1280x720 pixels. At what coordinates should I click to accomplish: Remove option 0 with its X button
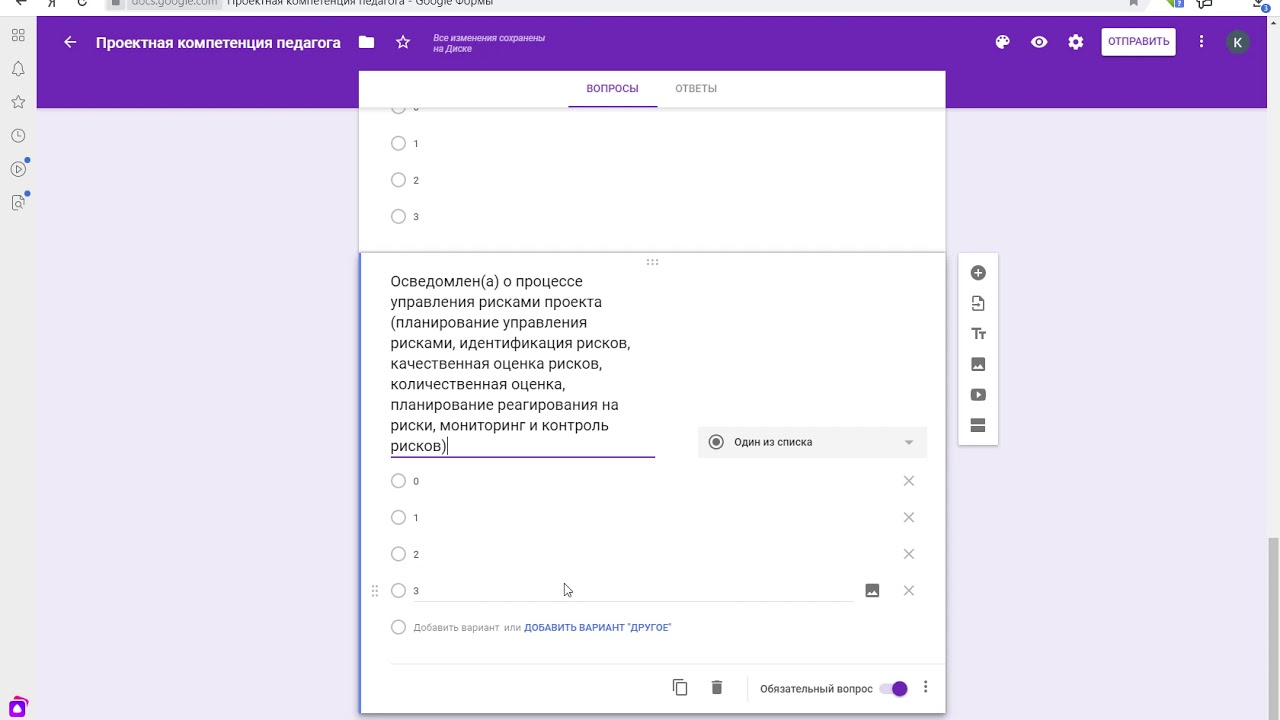(909, 481)
